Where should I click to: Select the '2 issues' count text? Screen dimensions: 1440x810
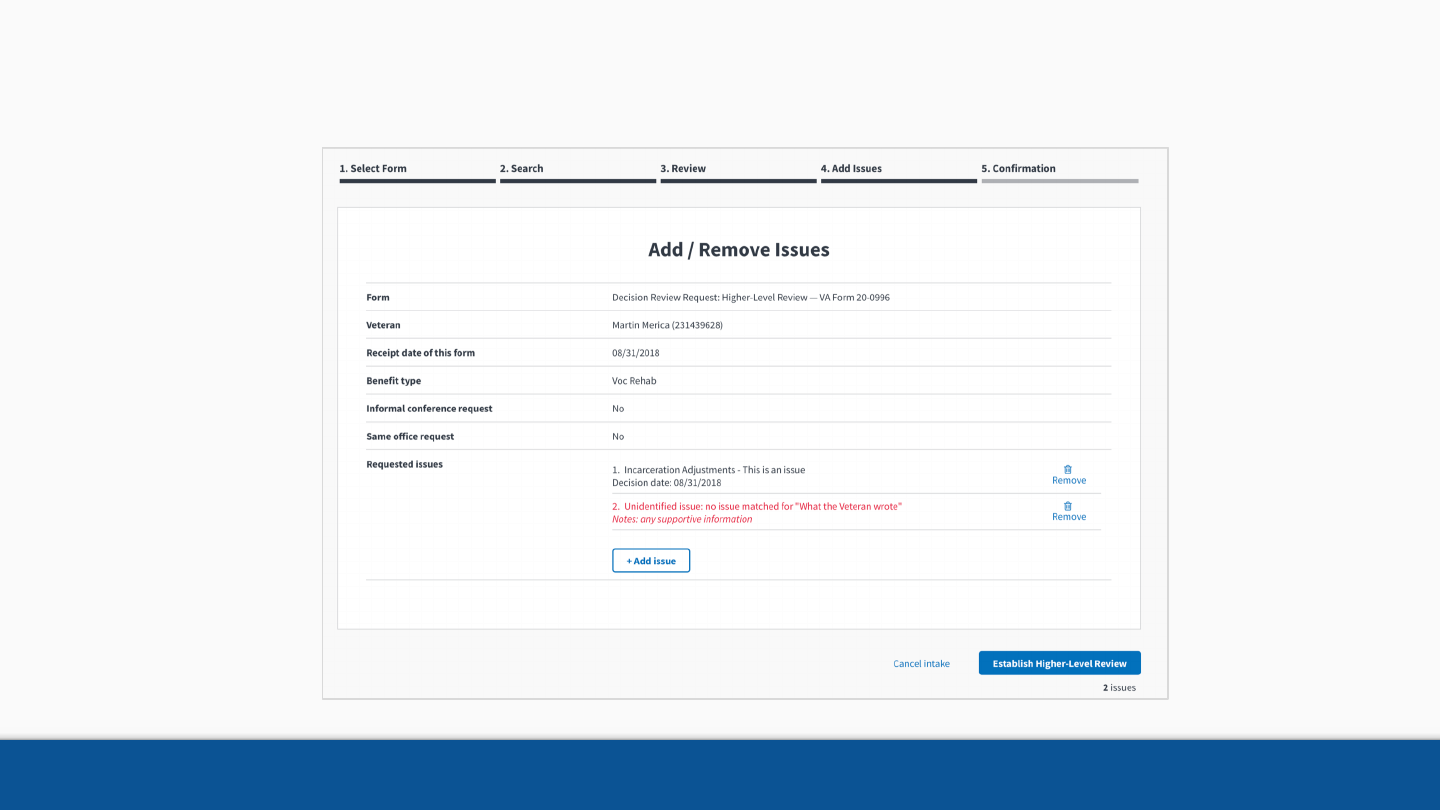[x=1119, y=688]
